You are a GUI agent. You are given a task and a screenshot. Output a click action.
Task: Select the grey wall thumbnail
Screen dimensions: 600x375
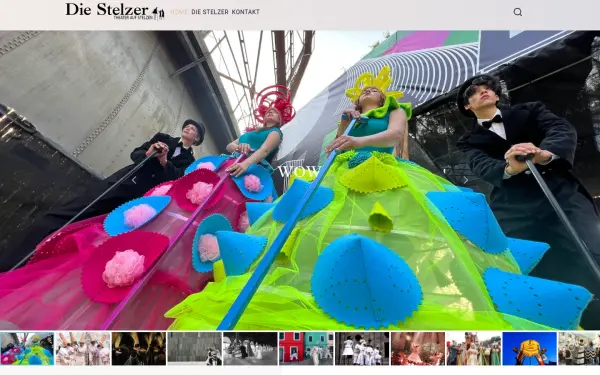[x=194, y=349]
